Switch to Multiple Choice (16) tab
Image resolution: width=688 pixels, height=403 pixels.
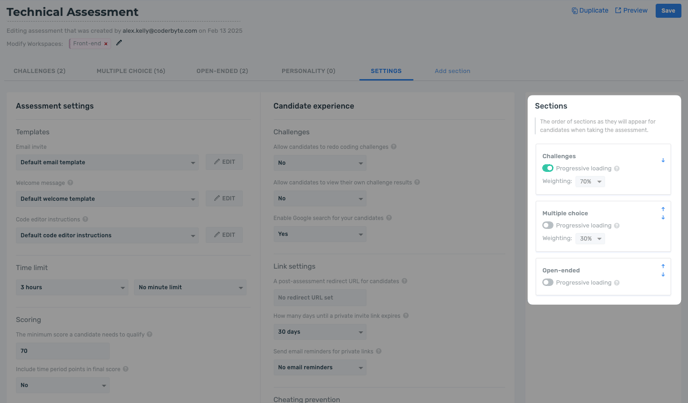pyautogui.click(x=131, y=71)
